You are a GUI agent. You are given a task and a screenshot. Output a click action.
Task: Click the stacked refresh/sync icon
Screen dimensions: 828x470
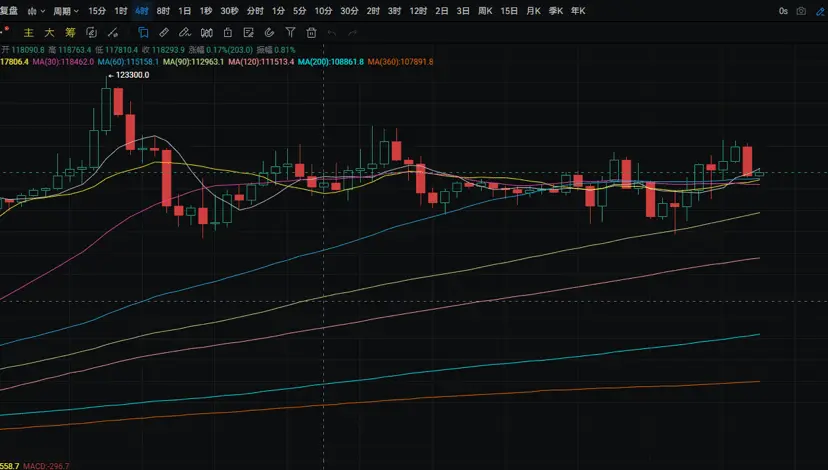[91, 33]
